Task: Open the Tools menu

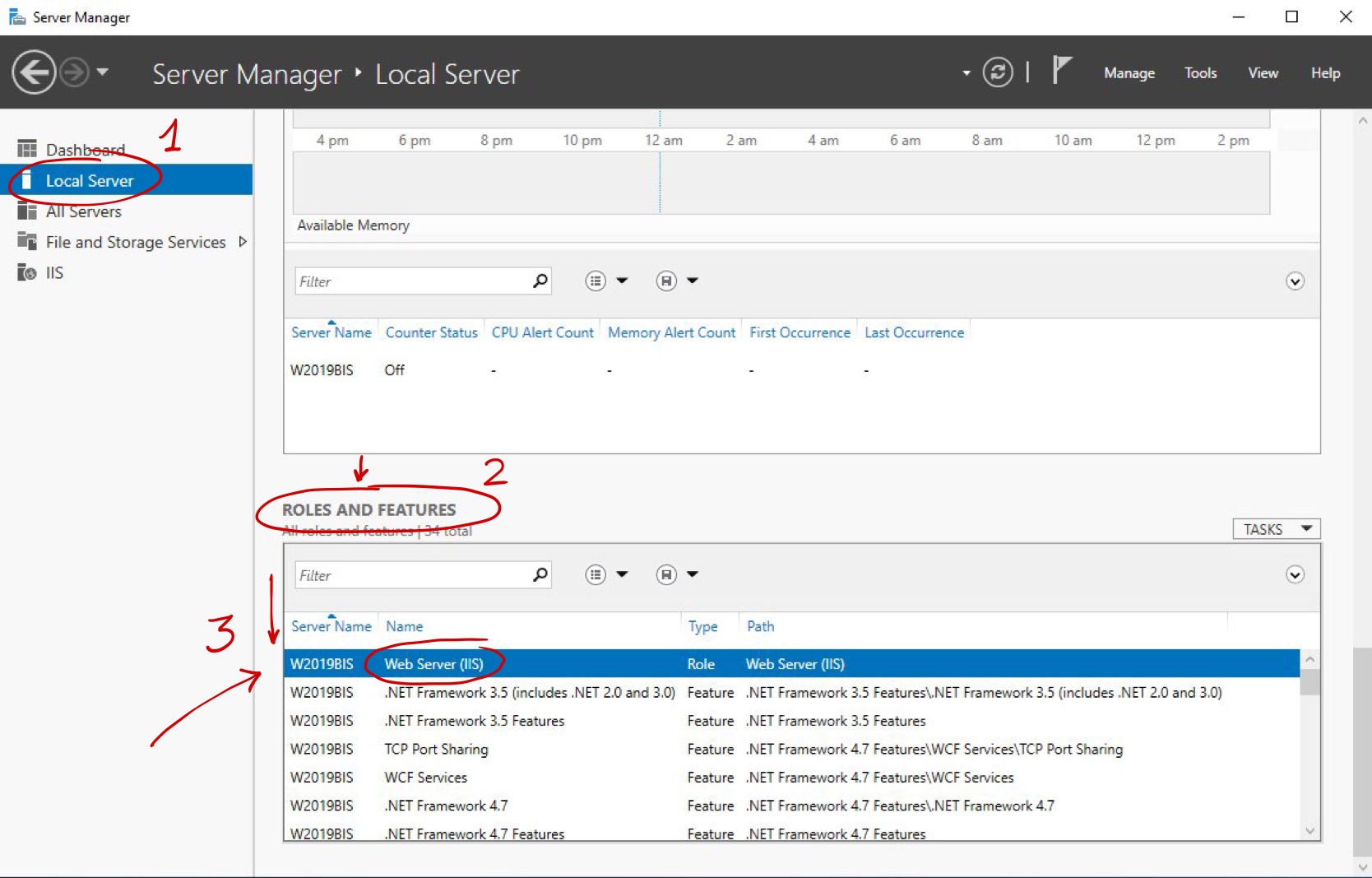Action: click(x=1200, y=73)
